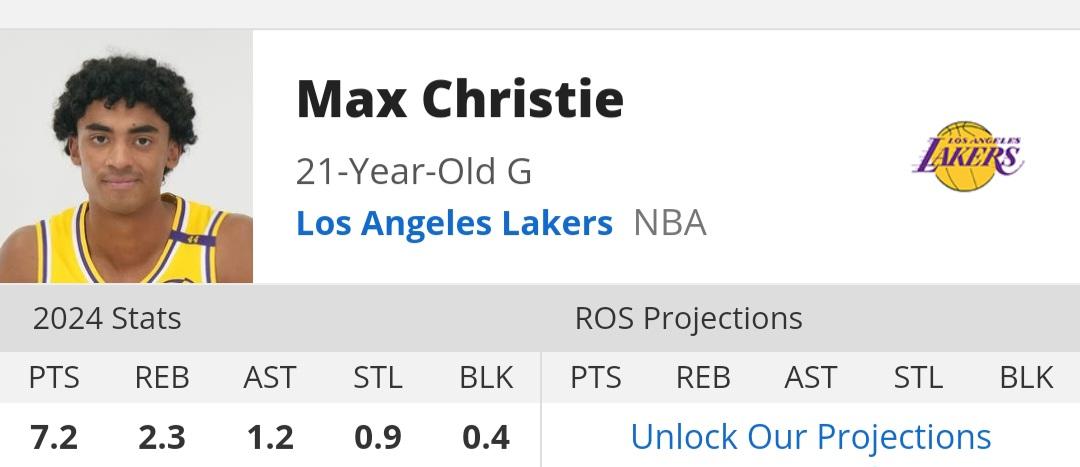Click the REB column under ROS Projections
The width and height of the screenshot is (1080, 467).
pos(703,377)
